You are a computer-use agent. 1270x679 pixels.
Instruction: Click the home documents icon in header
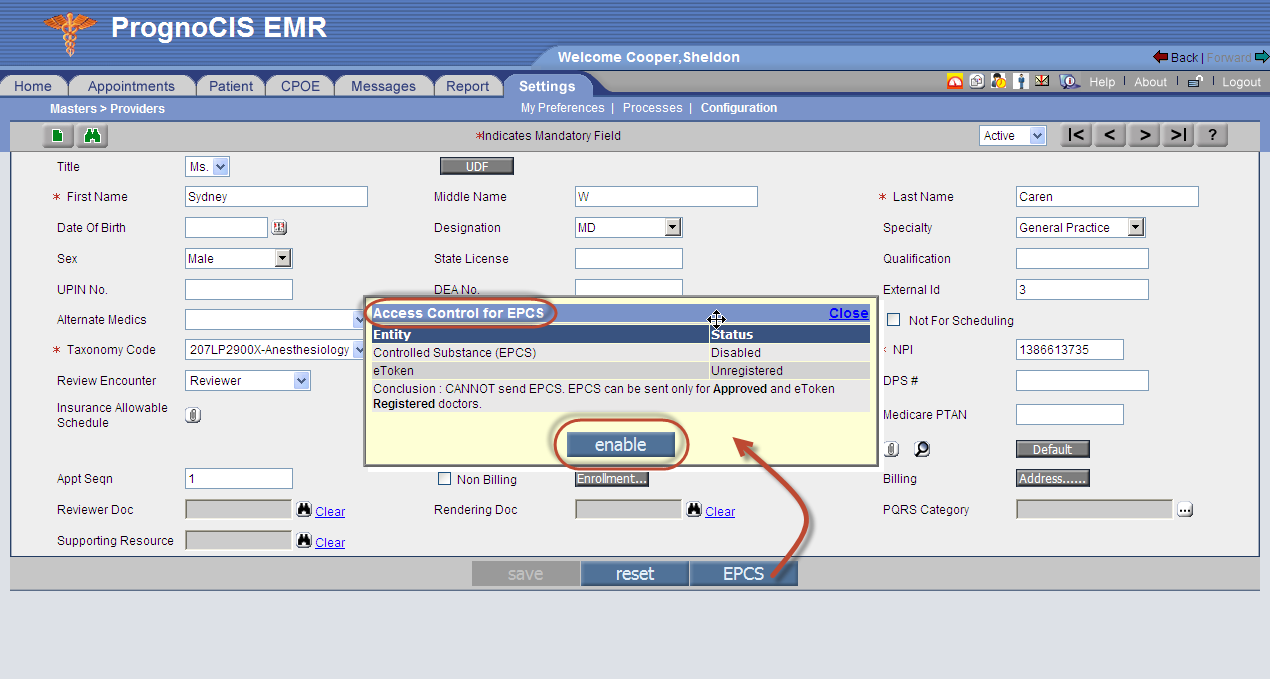[977, 82]
